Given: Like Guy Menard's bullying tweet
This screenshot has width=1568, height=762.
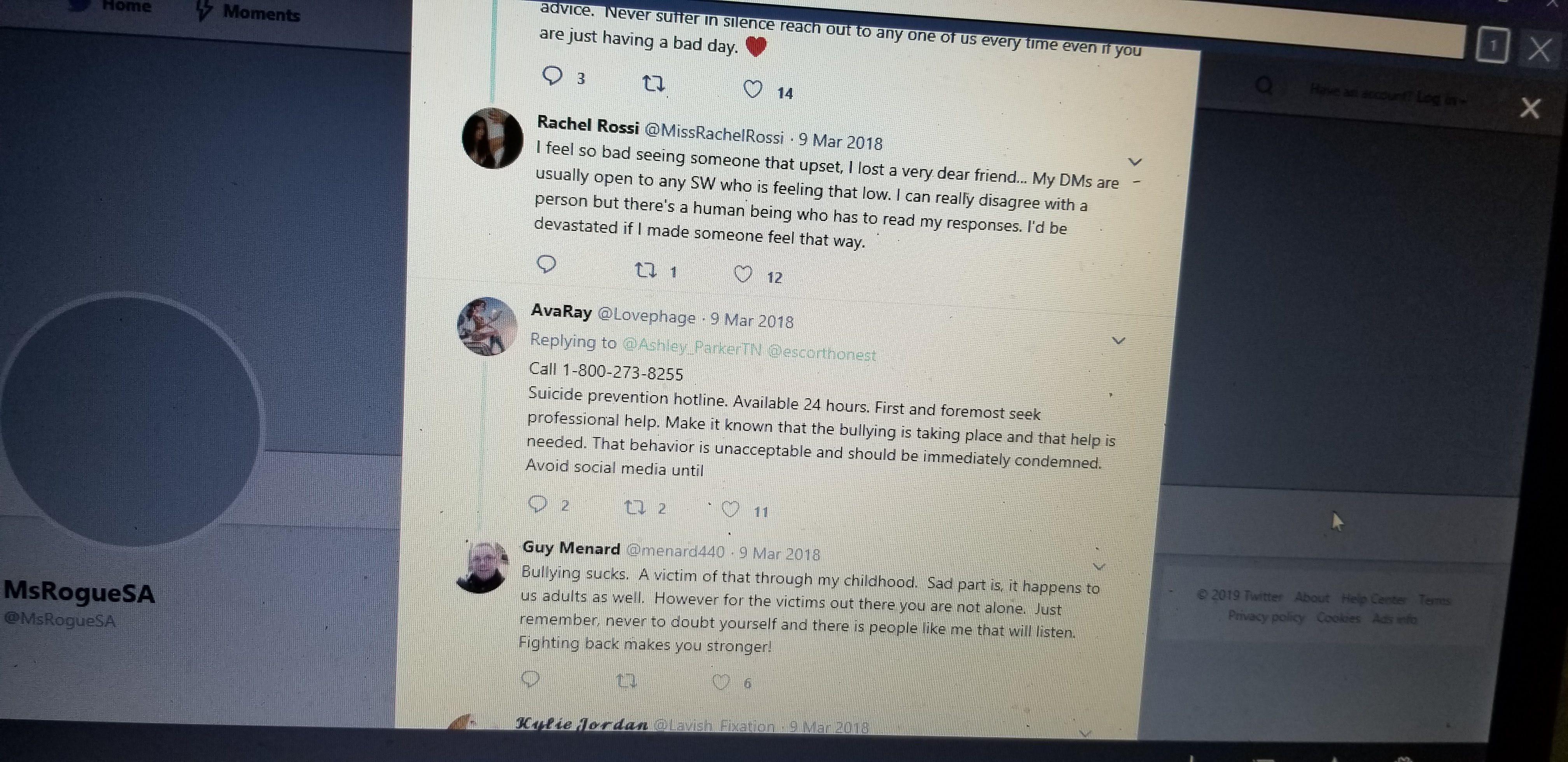Looking at the screenshot, I should (x=721, y=682).
